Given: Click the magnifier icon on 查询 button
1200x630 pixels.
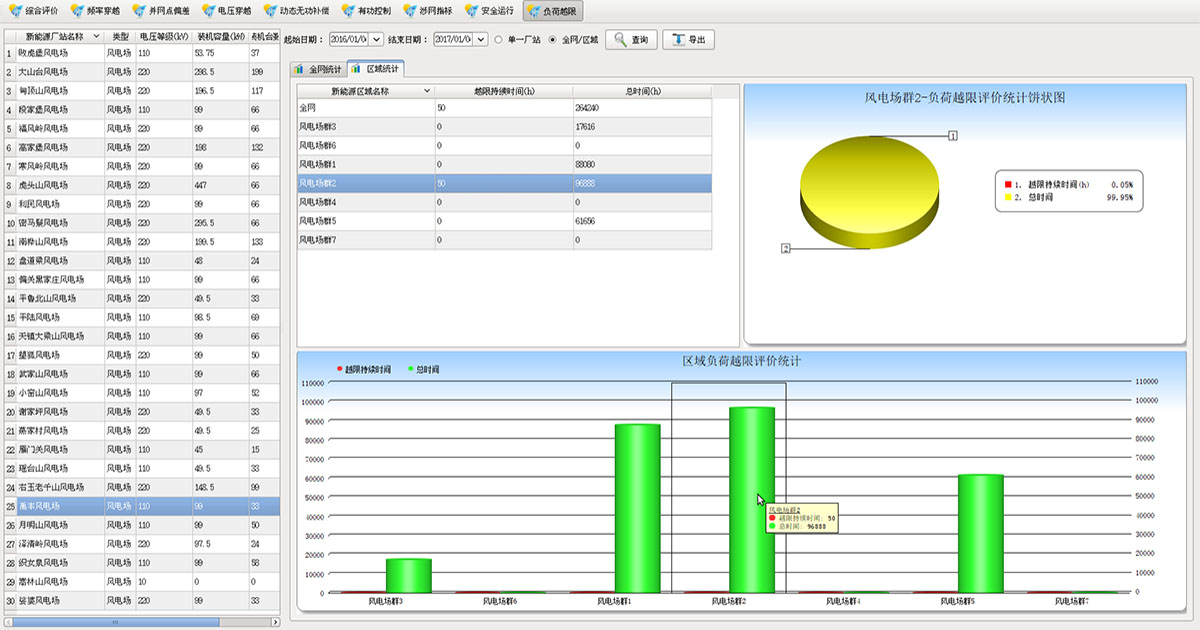Looking at the screenshot, I should pyautogui.click(x=620, y=40).
